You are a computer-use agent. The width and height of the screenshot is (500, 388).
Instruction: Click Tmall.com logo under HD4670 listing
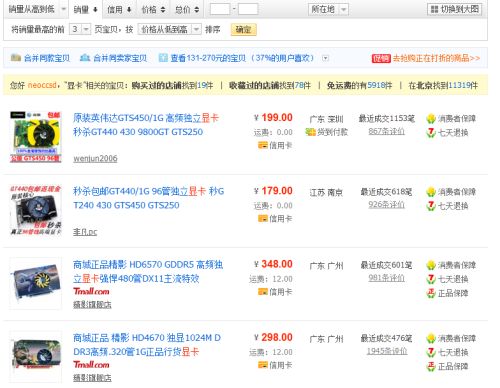pyautogui.click(x=91, y=365)
